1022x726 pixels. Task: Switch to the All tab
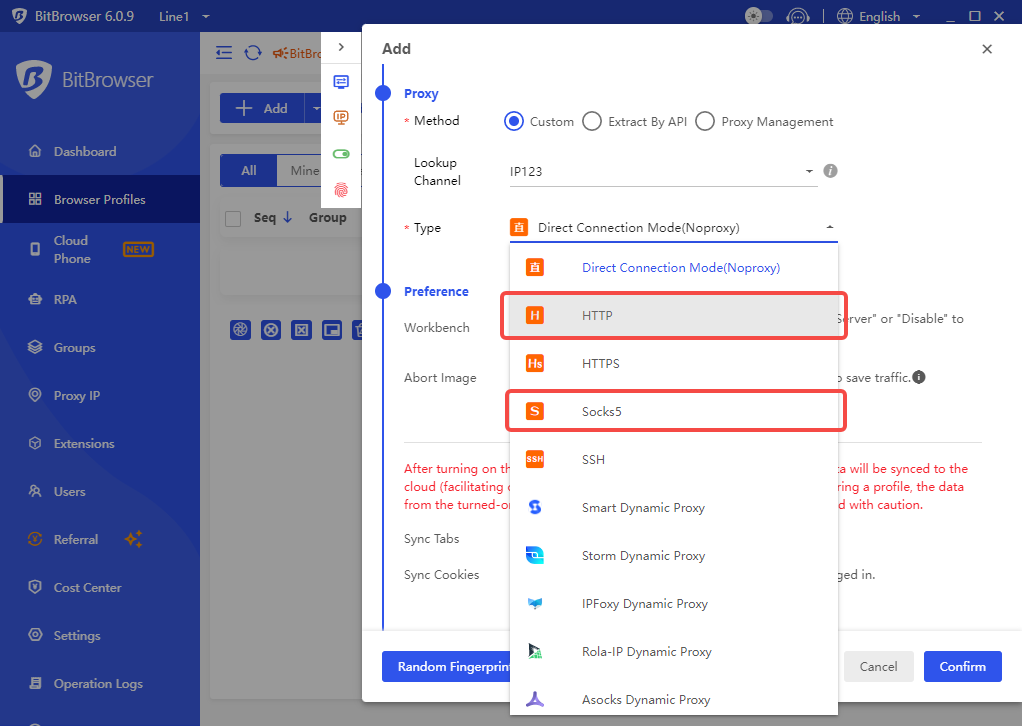click(249, 171)
